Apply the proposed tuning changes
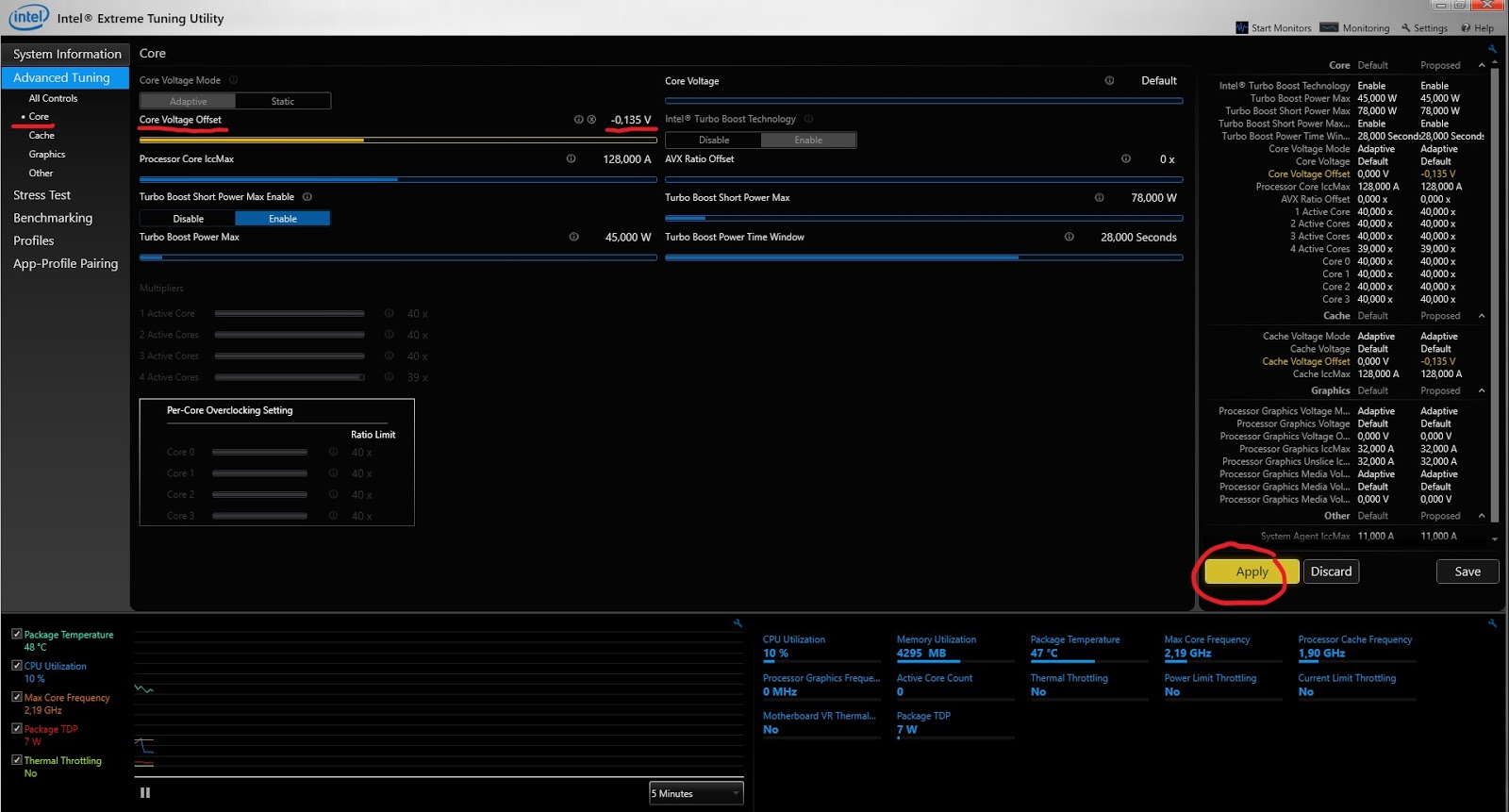1509x812 pixels. 1252,572
